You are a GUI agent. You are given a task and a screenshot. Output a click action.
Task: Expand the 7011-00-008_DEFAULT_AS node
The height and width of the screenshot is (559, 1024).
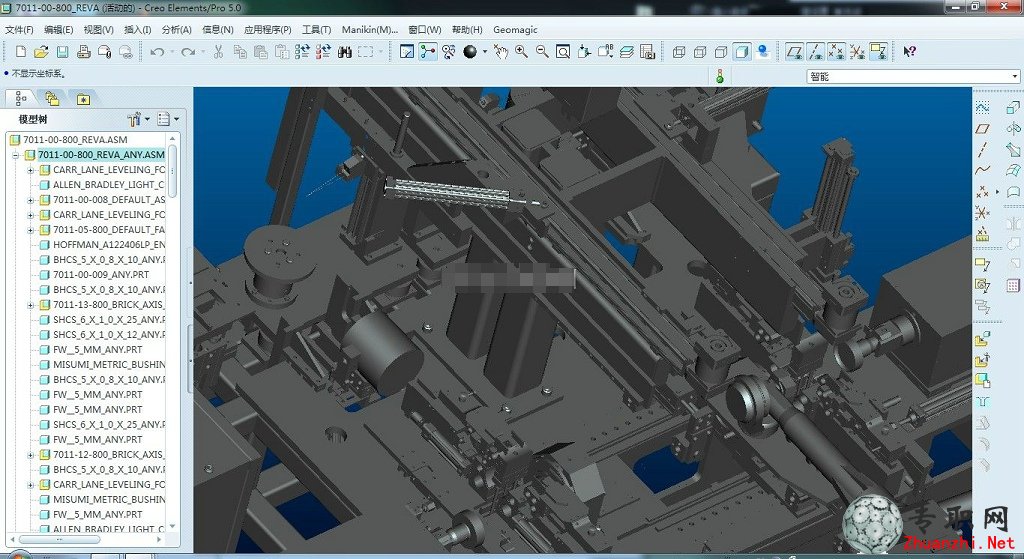point(31,200)
